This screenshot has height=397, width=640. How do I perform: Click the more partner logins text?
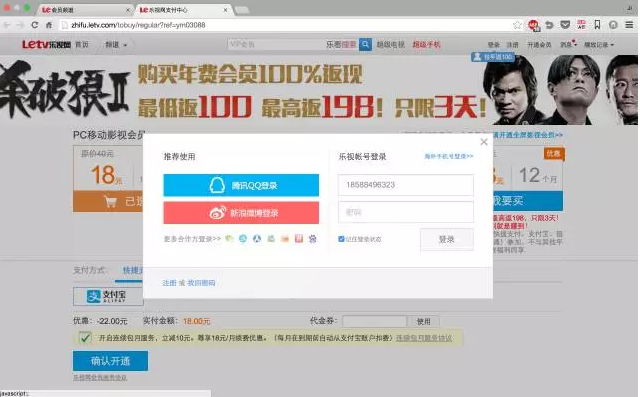pos(192,239)
